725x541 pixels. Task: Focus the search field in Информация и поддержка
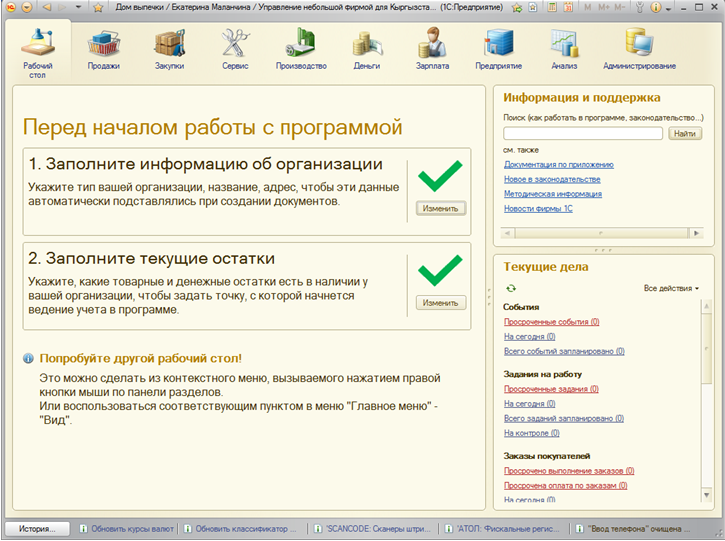(582, 133)
